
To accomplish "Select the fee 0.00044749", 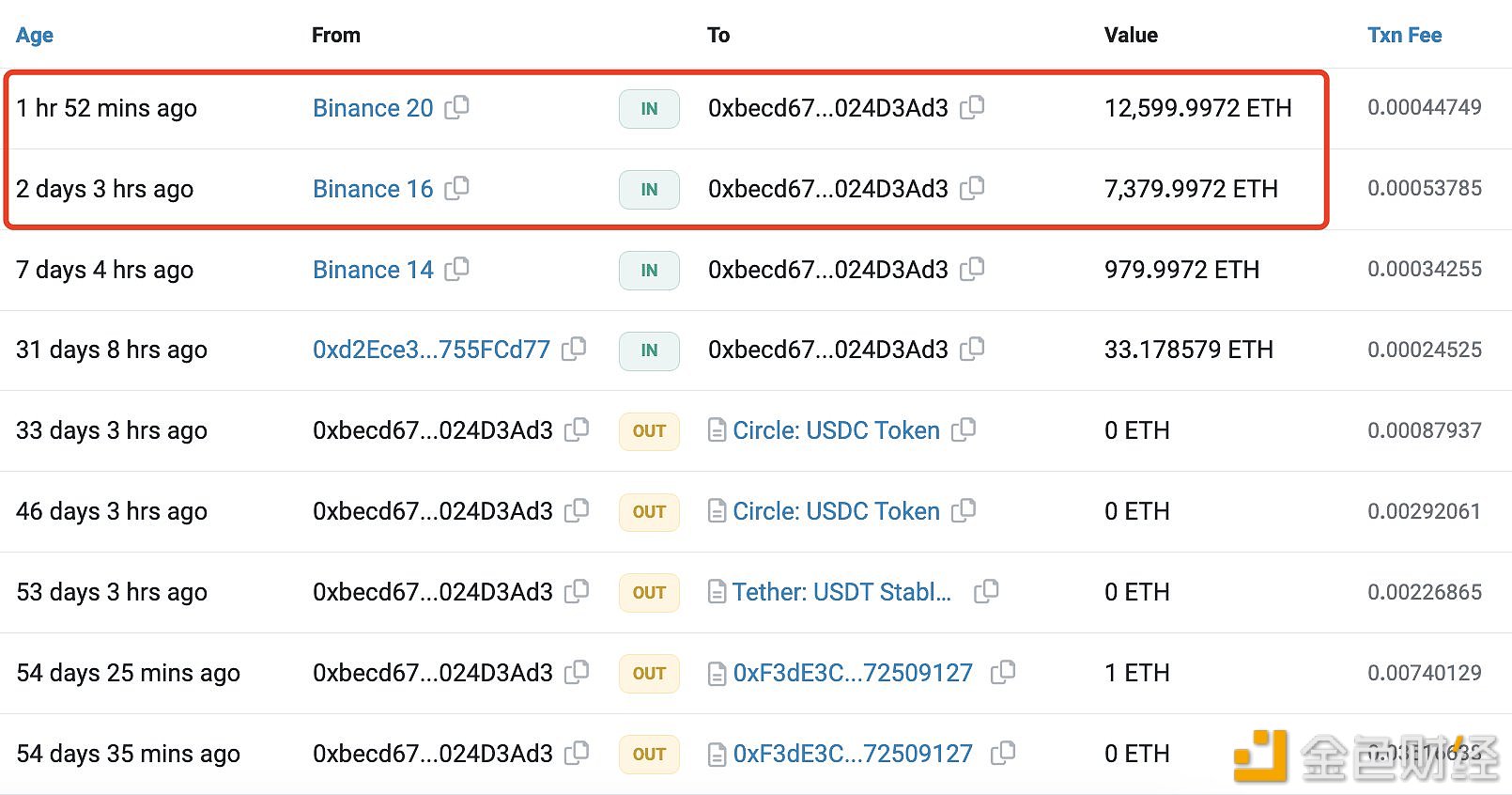I will tap(1425, 107).
